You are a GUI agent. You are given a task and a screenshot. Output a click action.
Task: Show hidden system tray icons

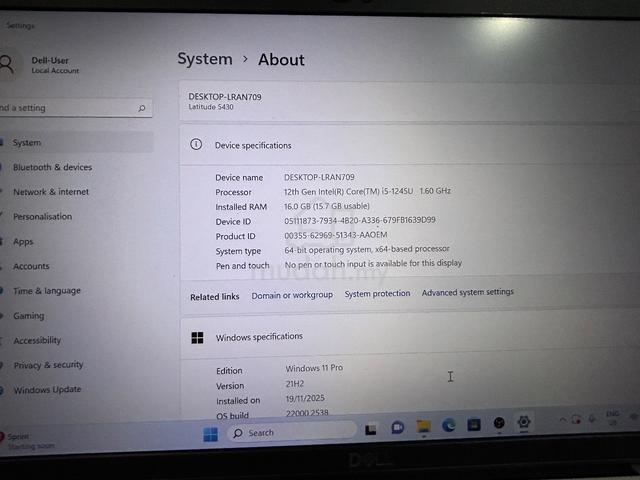[563, 420]
